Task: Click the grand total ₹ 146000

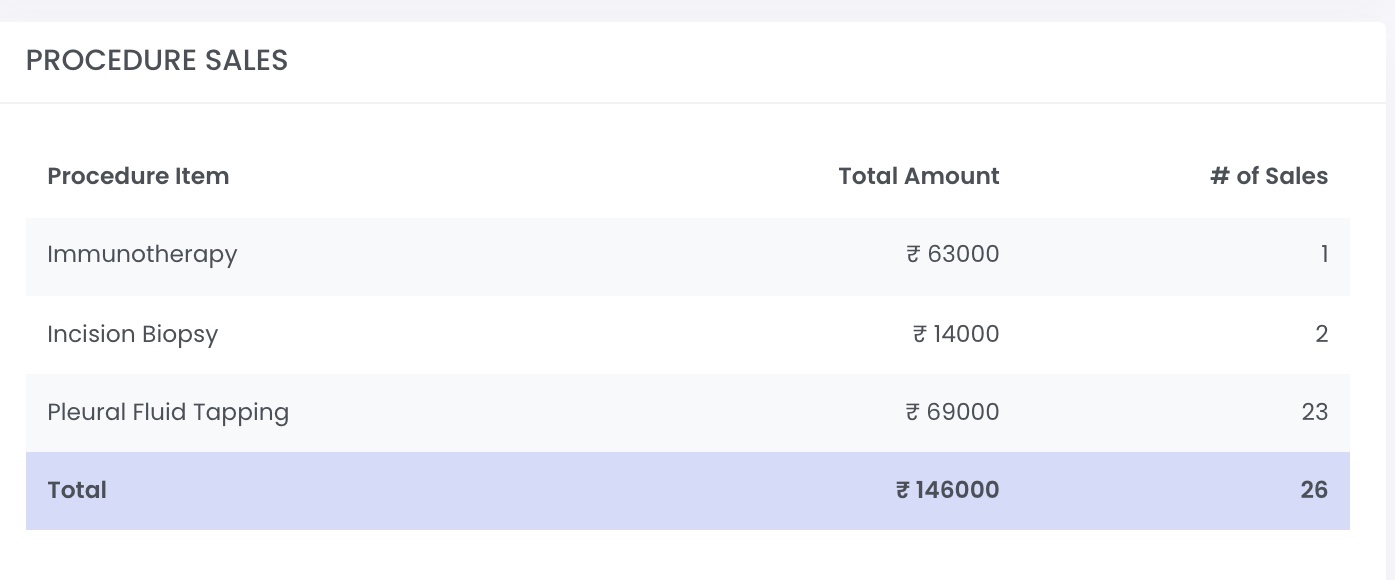Action: [948, 490]
